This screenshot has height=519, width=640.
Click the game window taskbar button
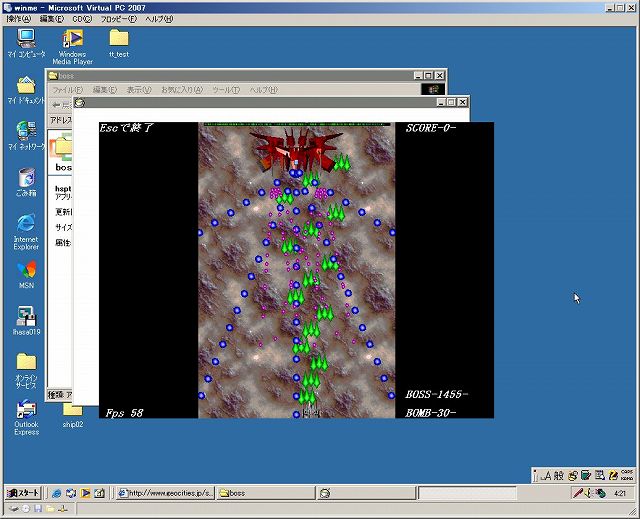(367, 493)
